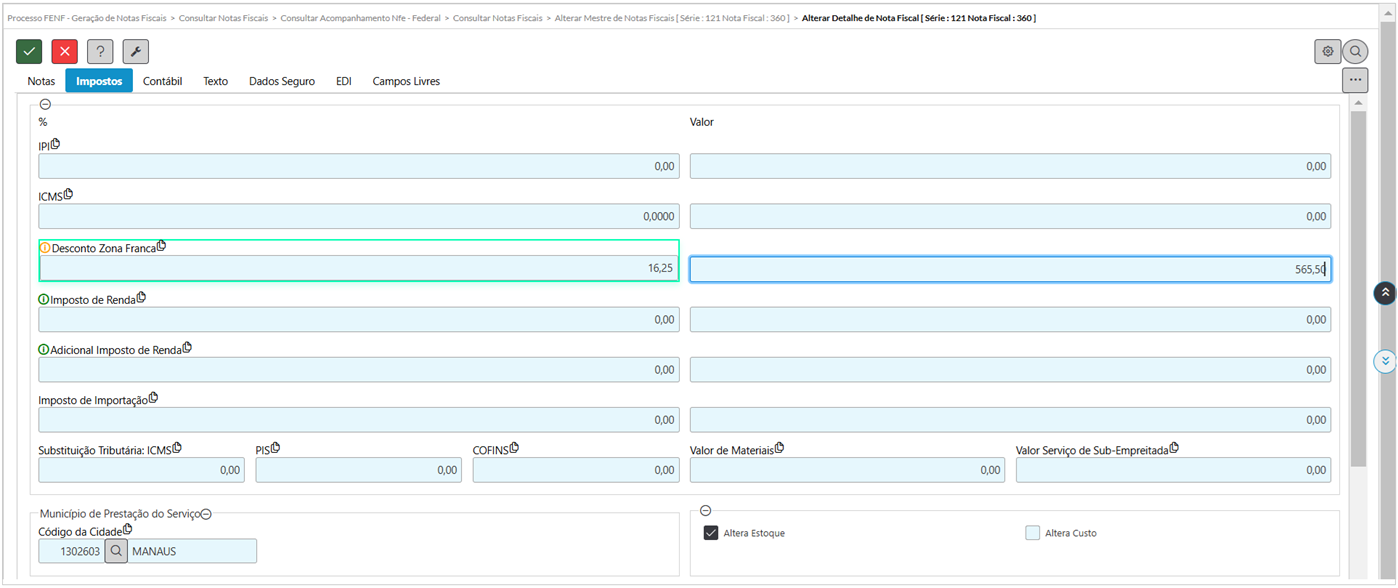Click the Imposto de Renda percent field
Viewport: 1398px width, 588px height.
(x=359, y=319)
